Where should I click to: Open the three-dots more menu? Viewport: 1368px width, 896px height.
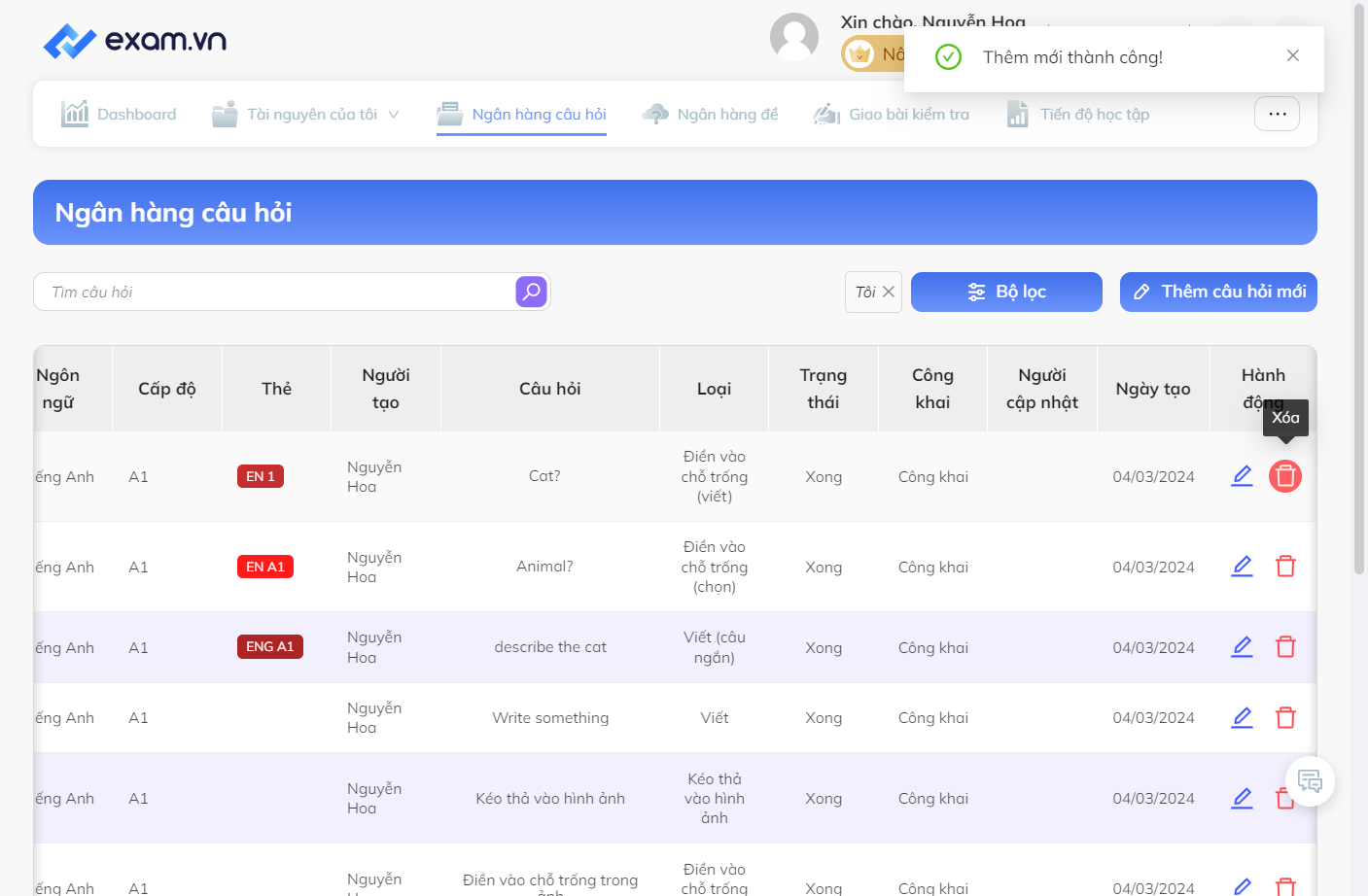tap(1277, 114)
